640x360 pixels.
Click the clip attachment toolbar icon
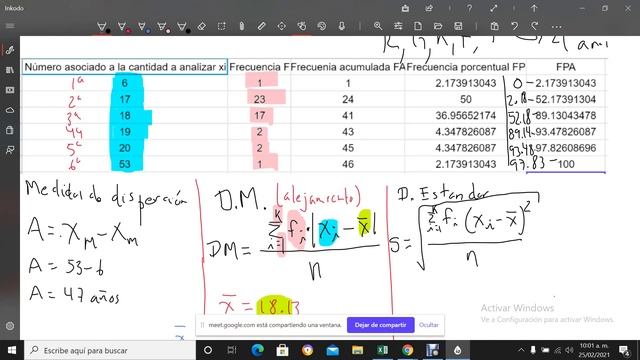coord(242,27)
